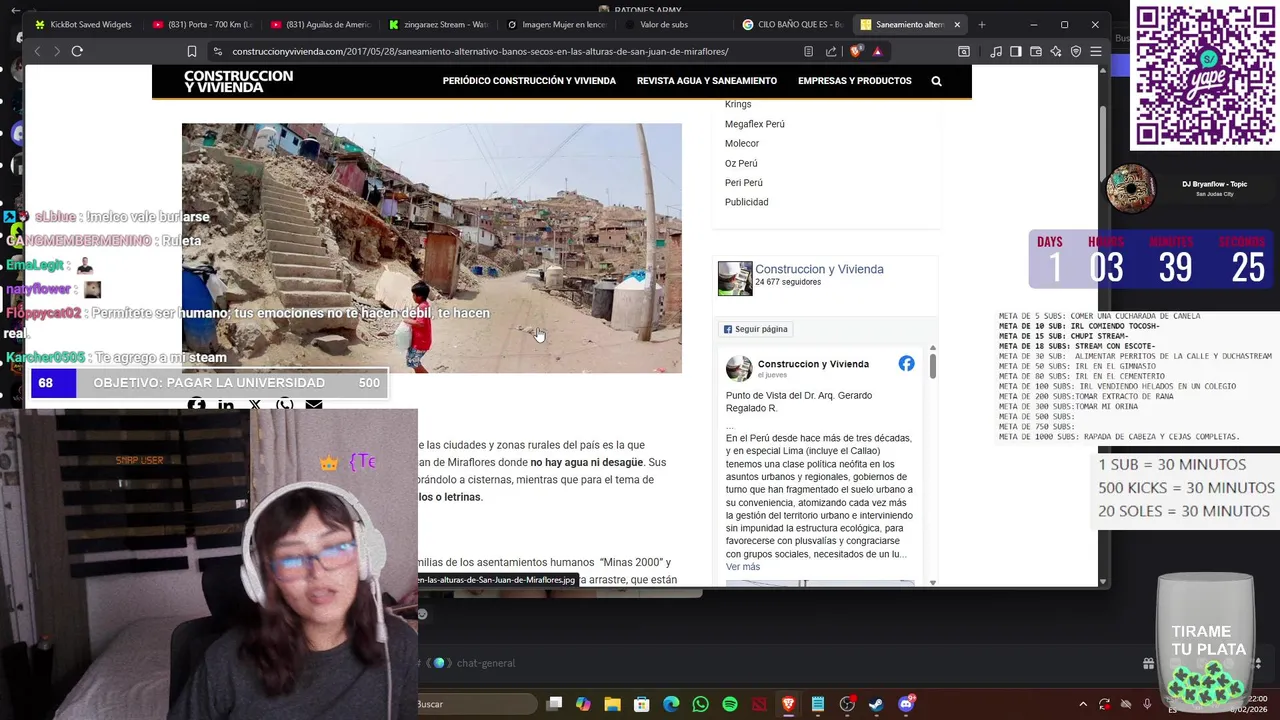
Task: Switch to Aguilas de America tab
Action: tap(320, 24)
